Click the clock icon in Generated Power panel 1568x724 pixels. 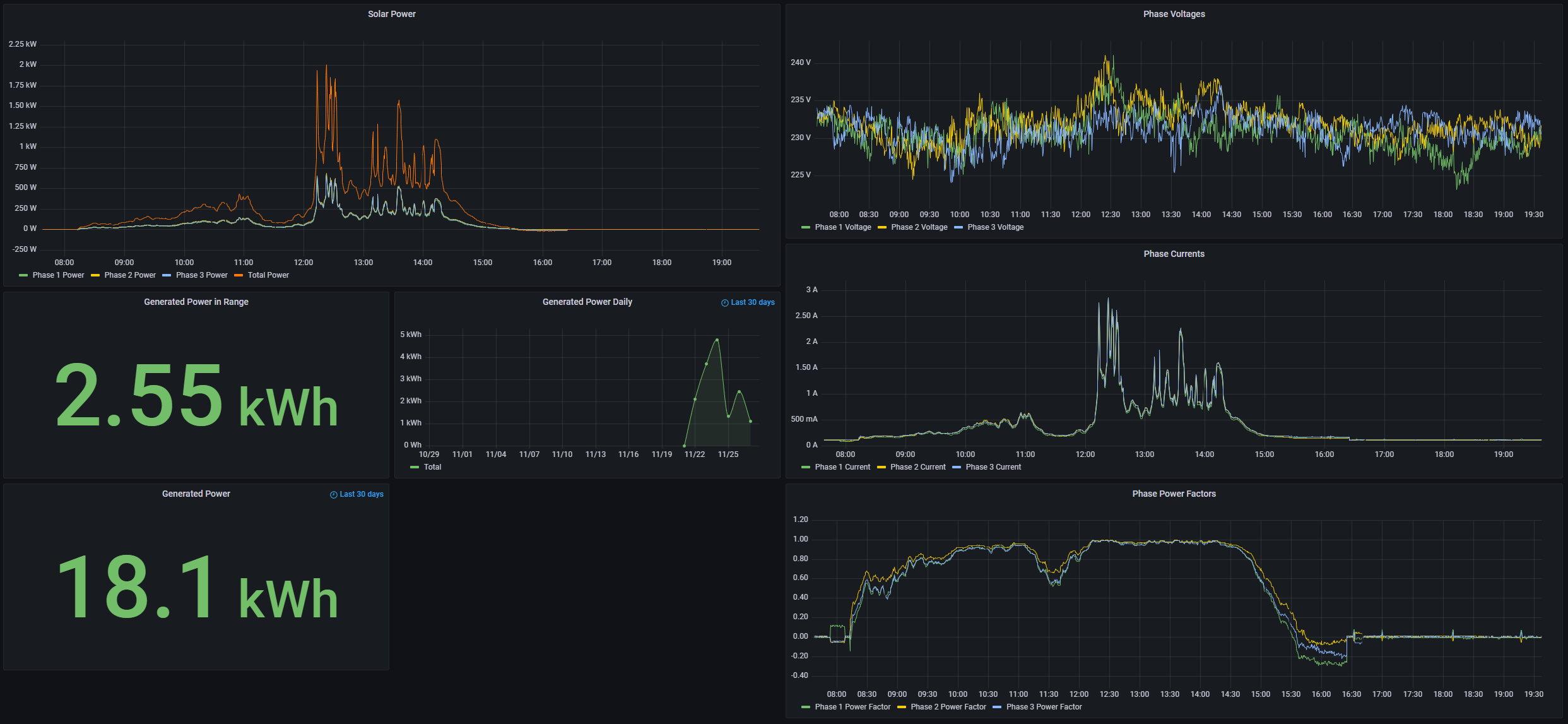(x=334, y=495)
